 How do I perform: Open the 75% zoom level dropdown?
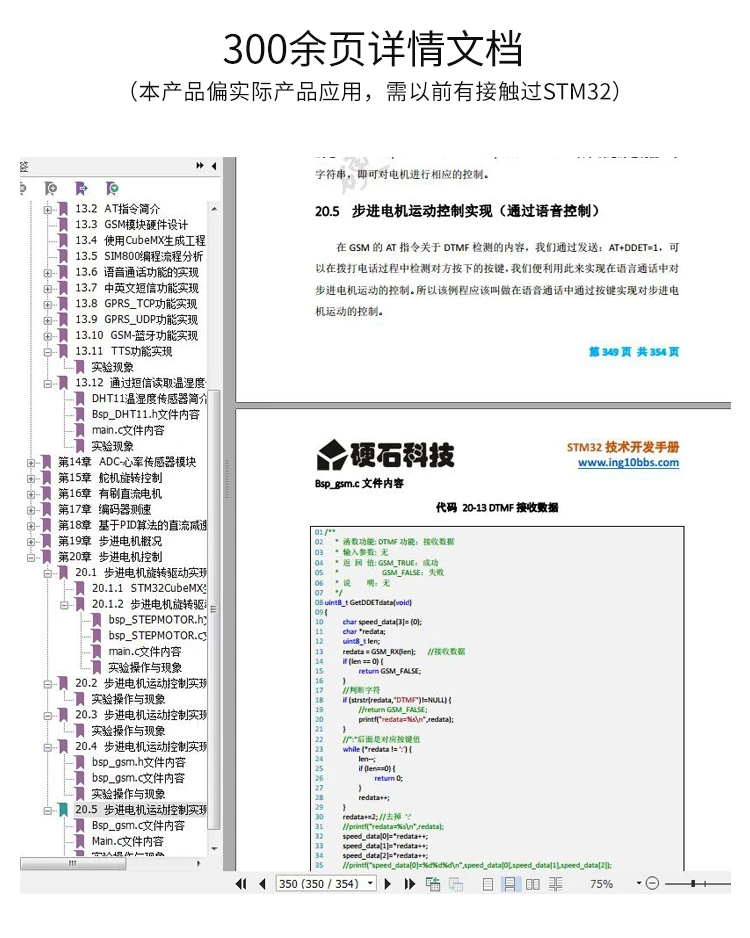click(639, 884)
